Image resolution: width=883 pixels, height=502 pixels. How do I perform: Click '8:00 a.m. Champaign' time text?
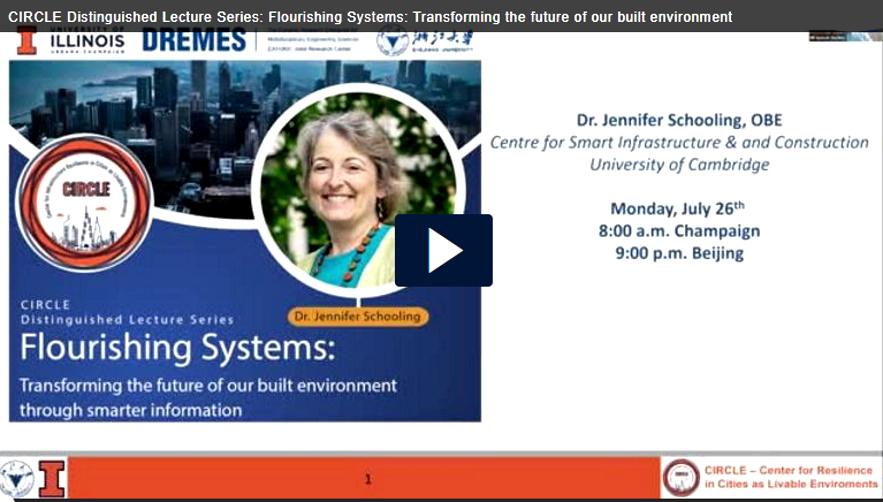click(679, 231)
